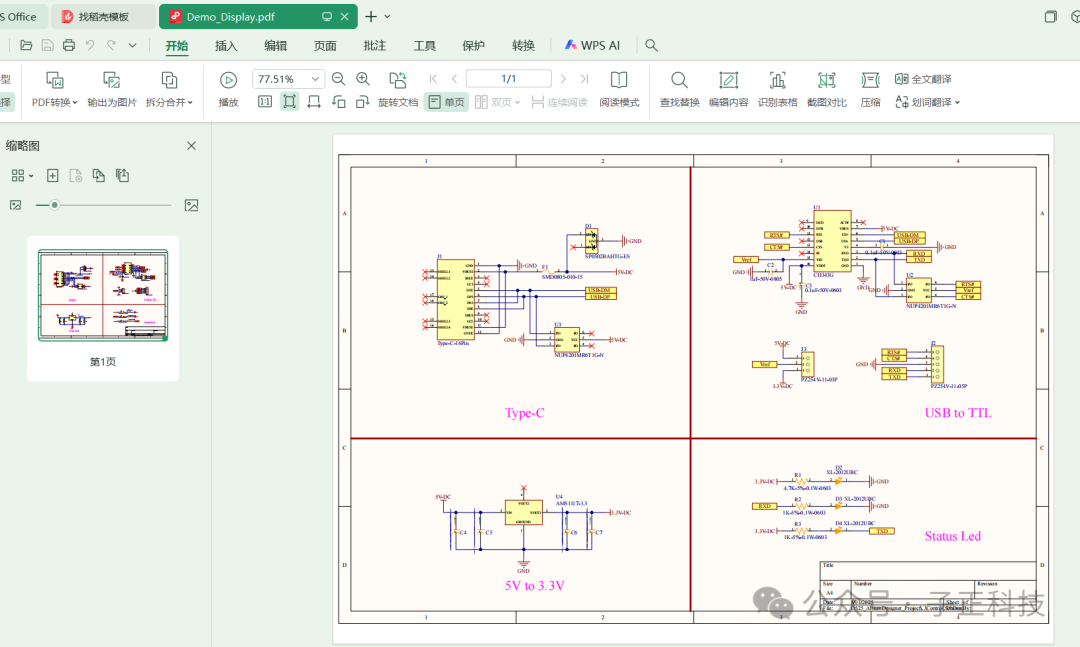Open 截图对比 (screenshot compare) tool
The height and width of the screenshot is (647, 1080).
click(827, 90)
